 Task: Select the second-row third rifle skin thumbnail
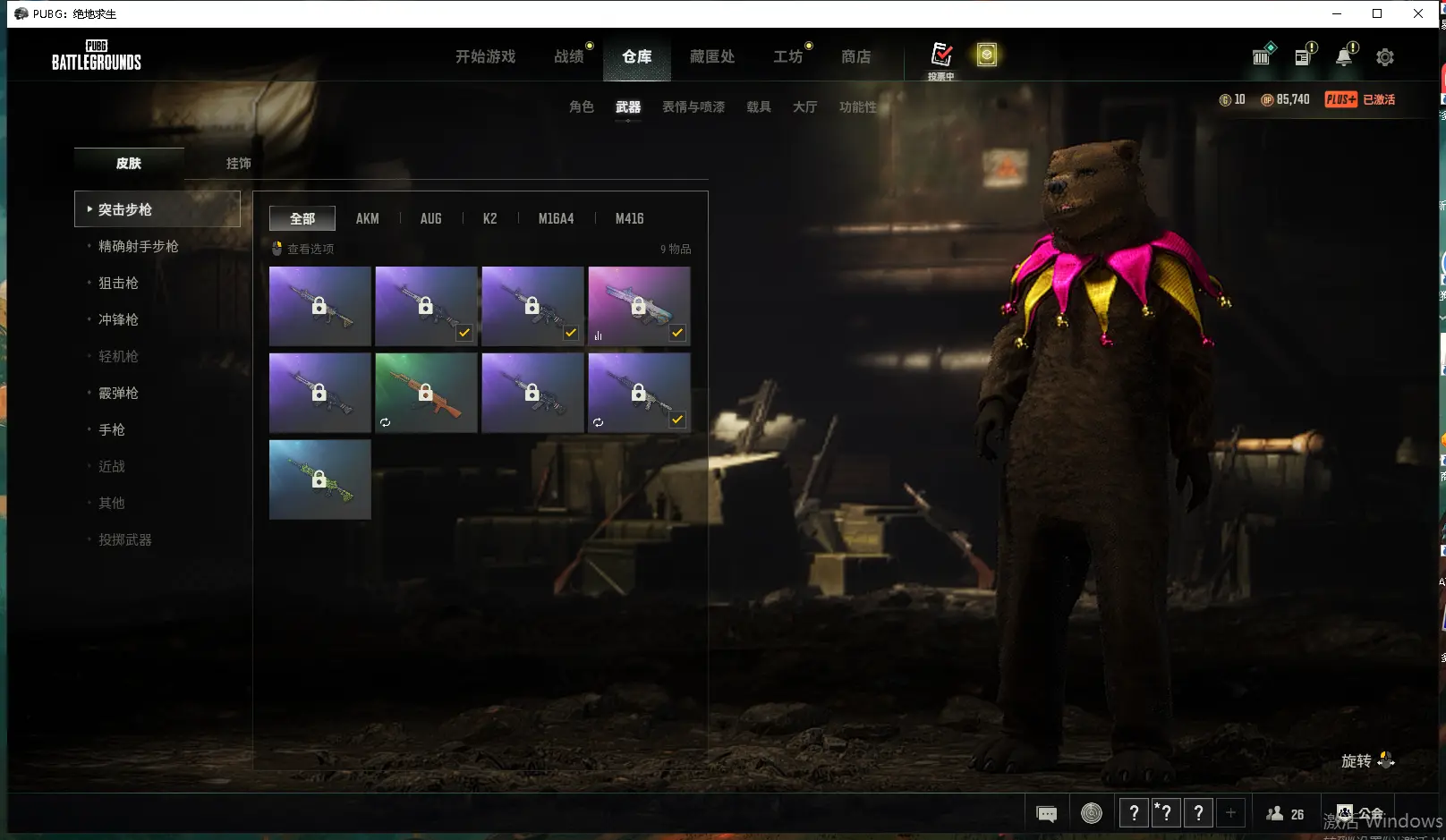click(x=532, y=393)
